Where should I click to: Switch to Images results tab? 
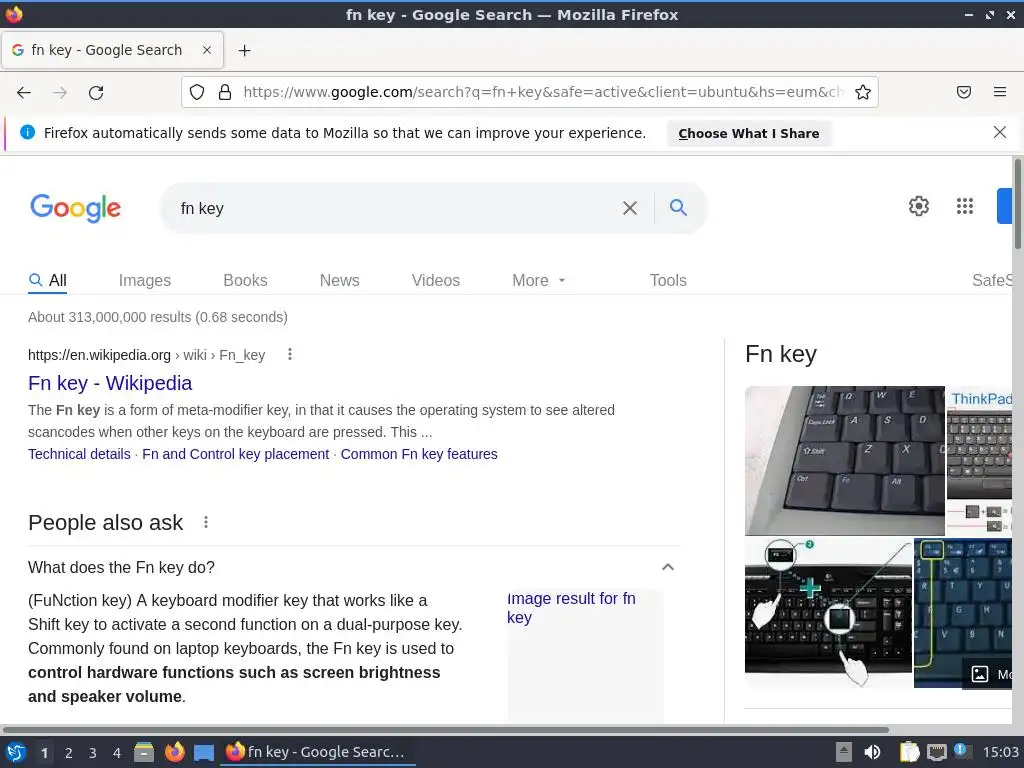(144, 280)
